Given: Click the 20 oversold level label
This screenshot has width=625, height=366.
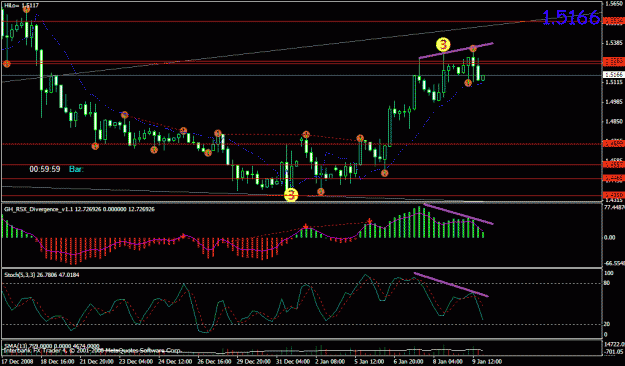Looking at the screenshot, I should (x=607, y=325).
